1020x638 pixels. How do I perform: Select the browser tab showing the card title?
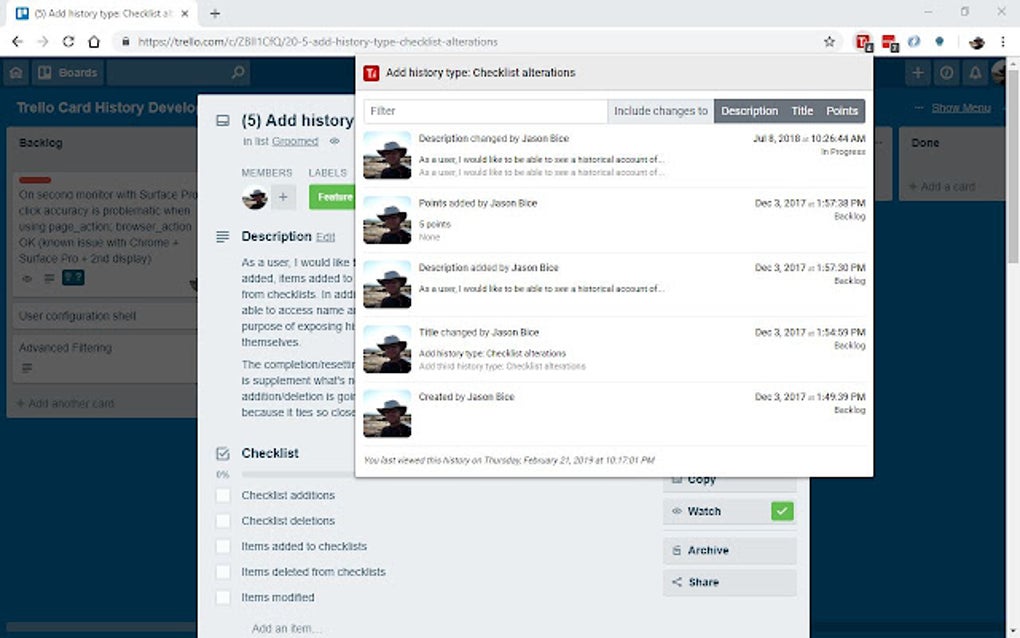pyautogui.click(x=95, y=14)
